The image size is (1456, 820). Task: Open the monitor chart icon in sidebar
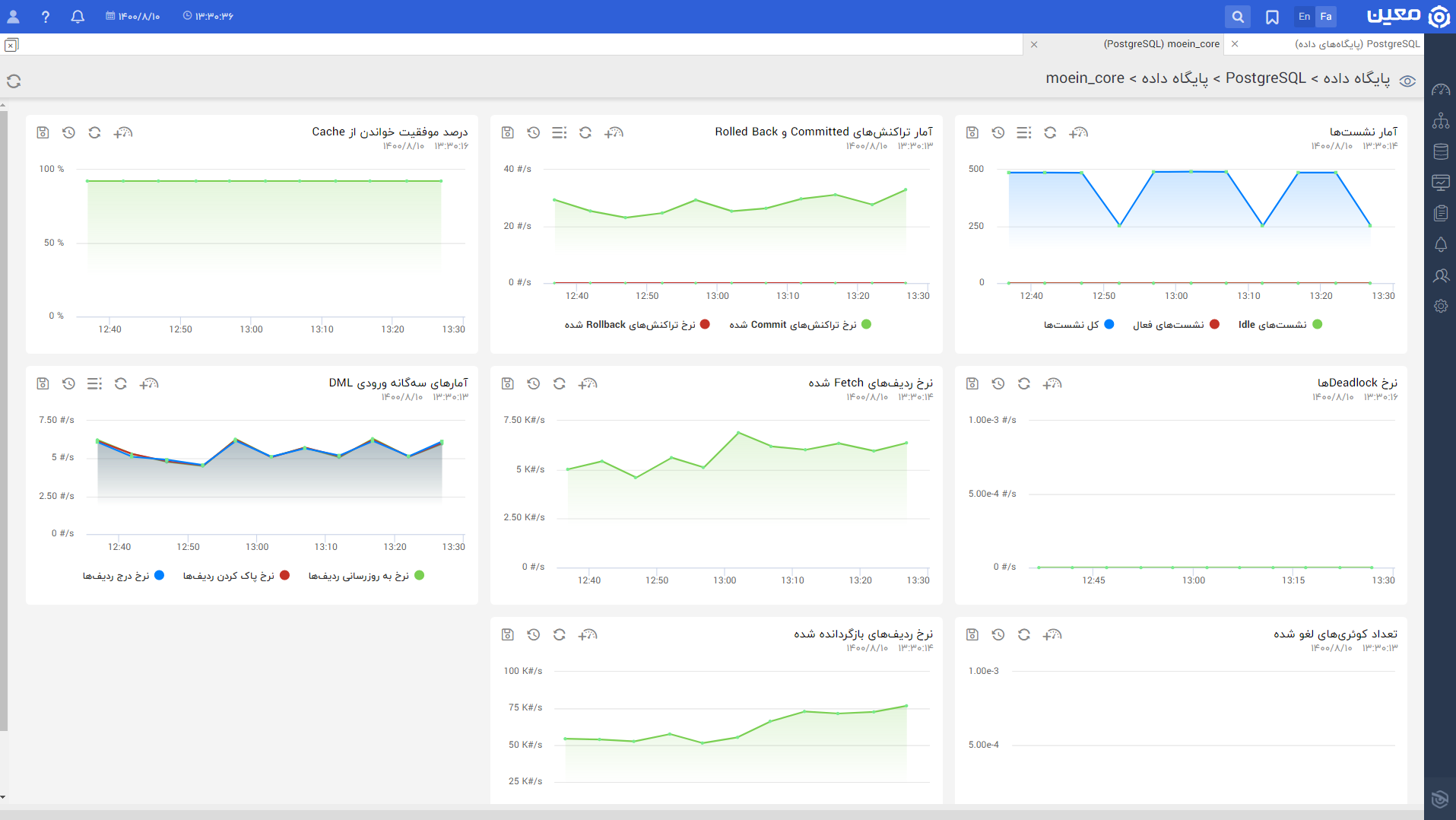(x=1441, y=183)
